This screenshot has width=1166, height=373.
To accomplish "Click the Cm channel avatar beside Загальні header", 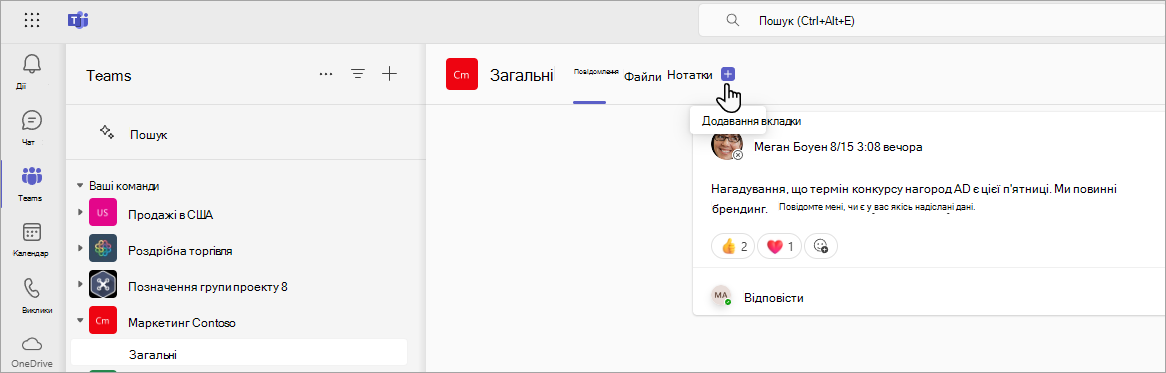I will coord(462,74).
